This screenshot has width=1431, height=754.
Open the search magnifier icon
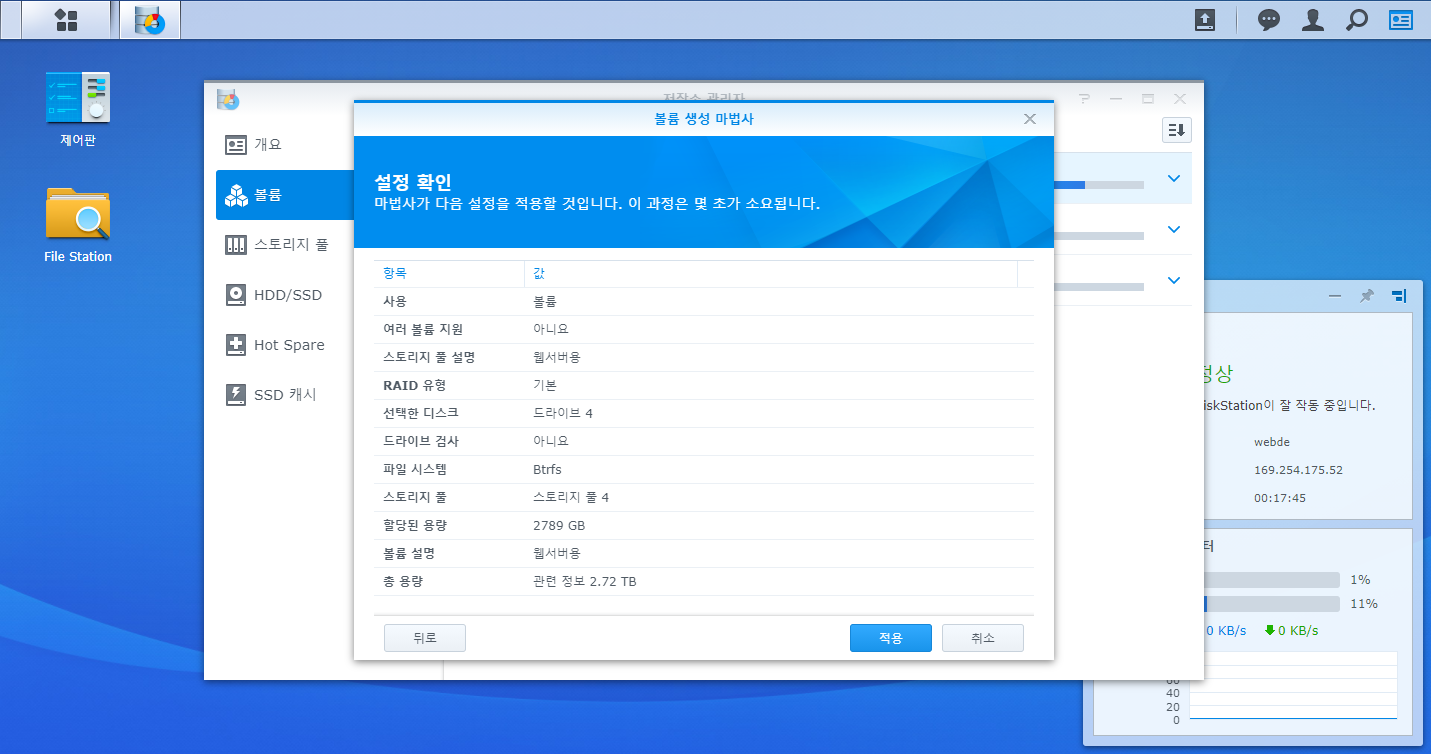pyautogui.click(x=1357, y=19)
